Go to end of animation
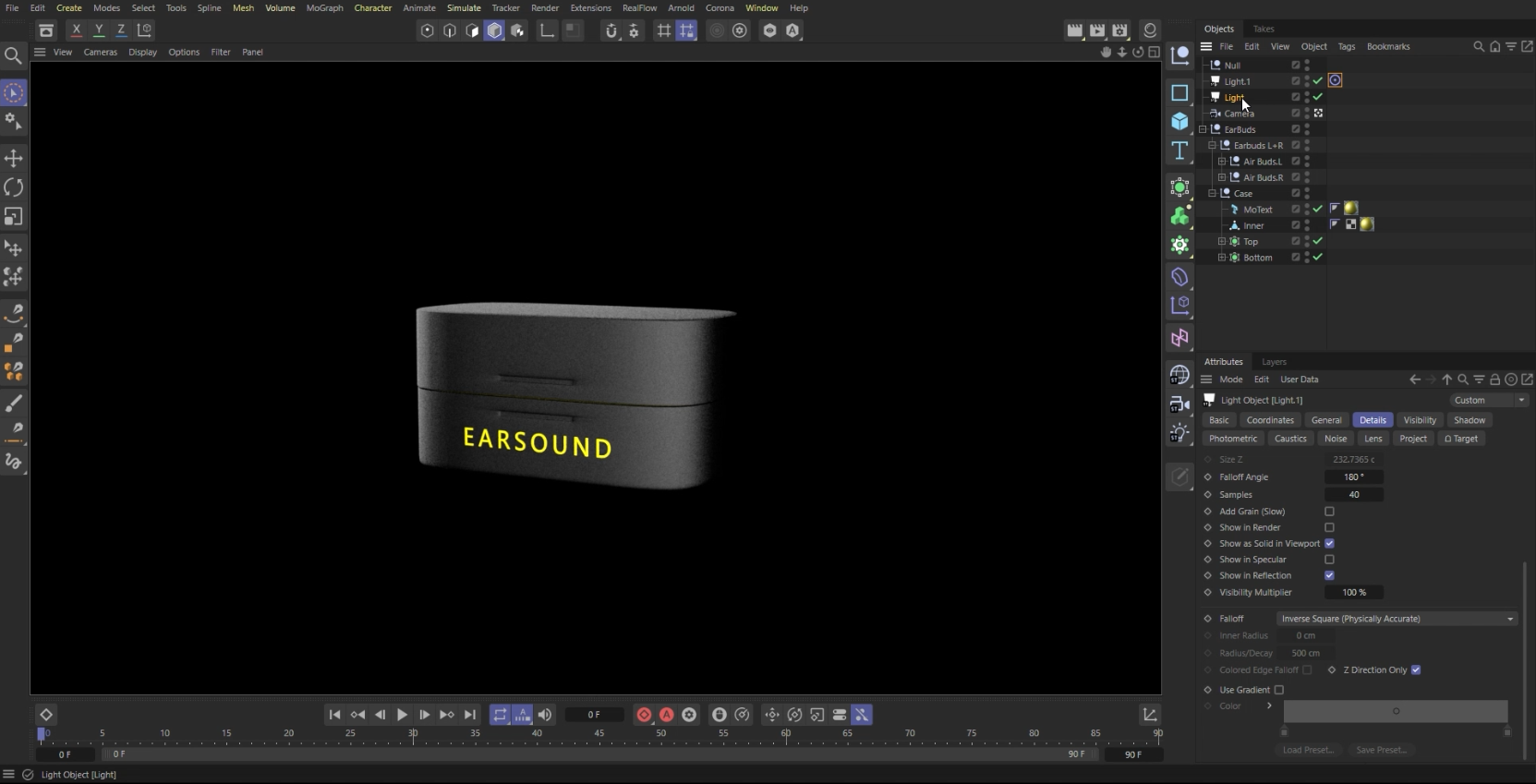This screenshot has height=784, width=1536. [x=469, y=715]
